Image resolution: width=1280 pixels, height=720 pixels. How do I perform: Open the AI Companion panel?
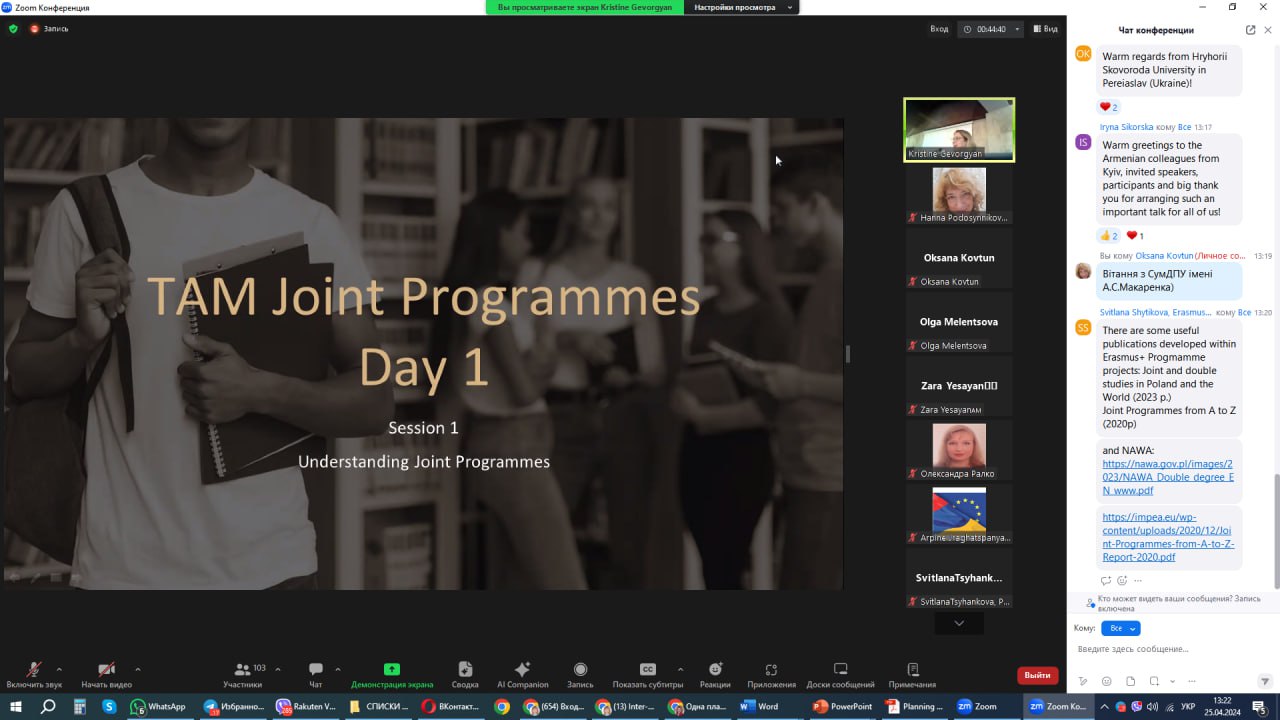pyautogui.click(x=522, y=671)
